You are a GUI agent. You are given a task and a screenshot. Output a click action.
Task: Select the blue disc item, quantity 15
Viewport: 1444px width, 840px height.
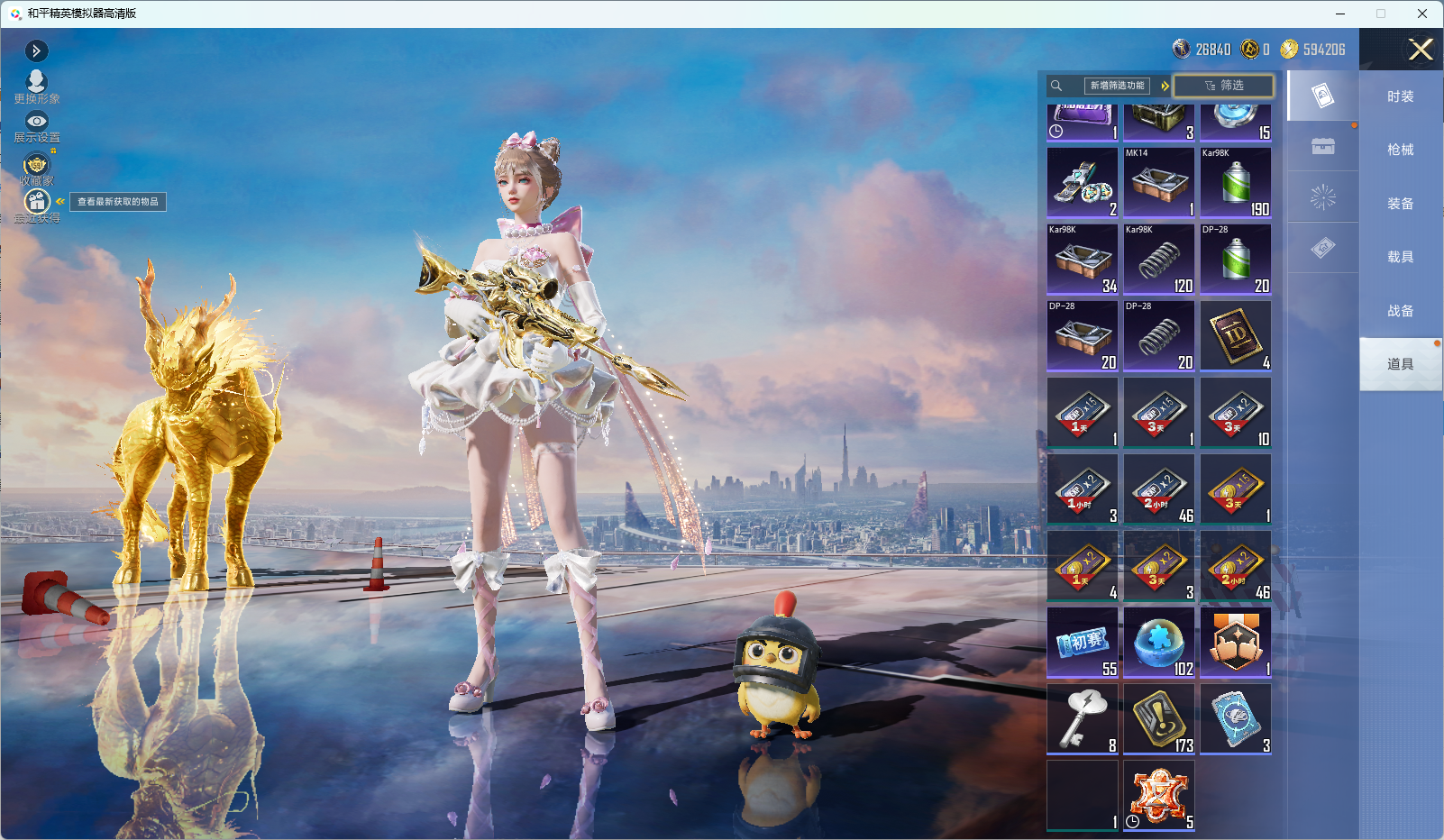tap(1236, 123)
